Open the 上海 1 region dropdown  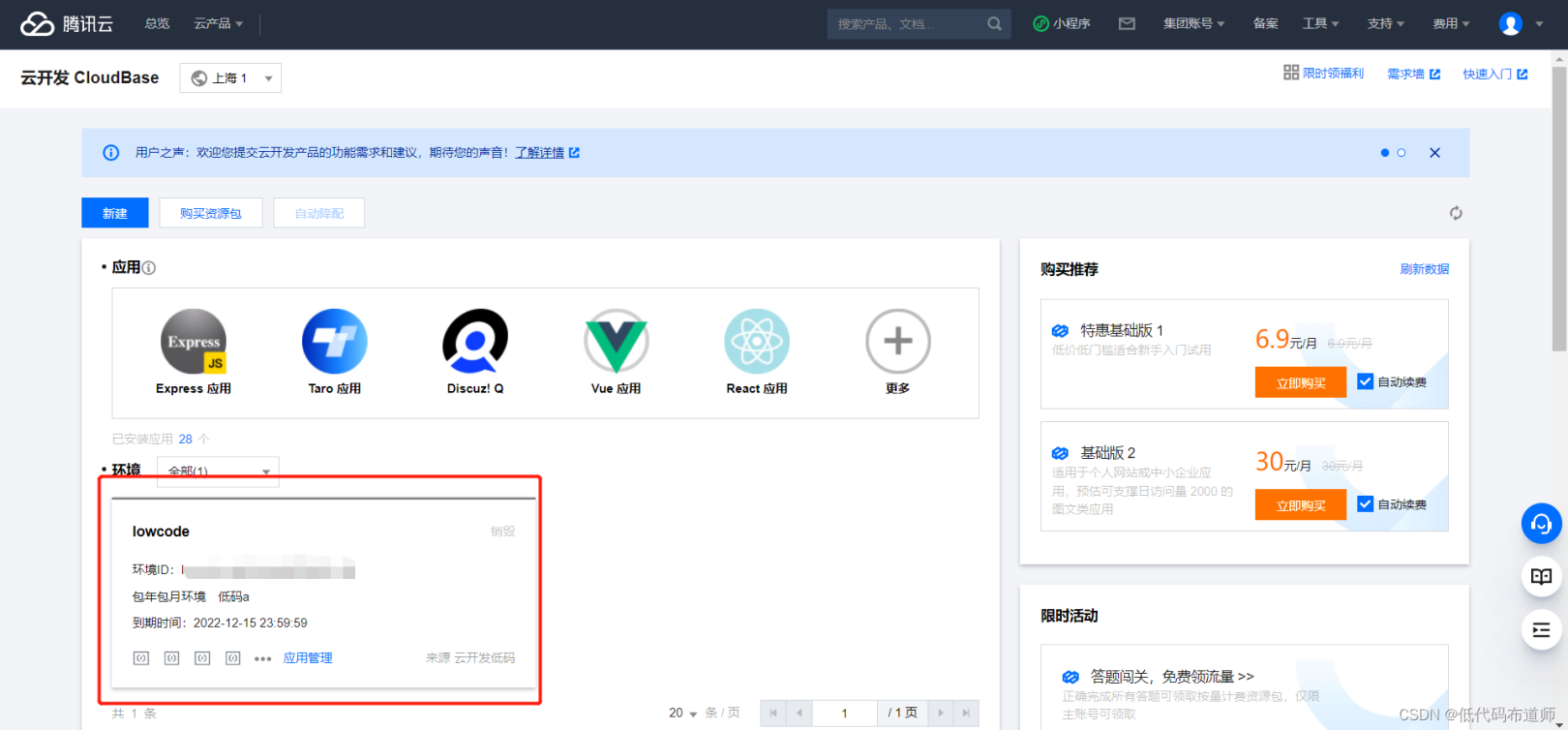click(x=230, y=78)
